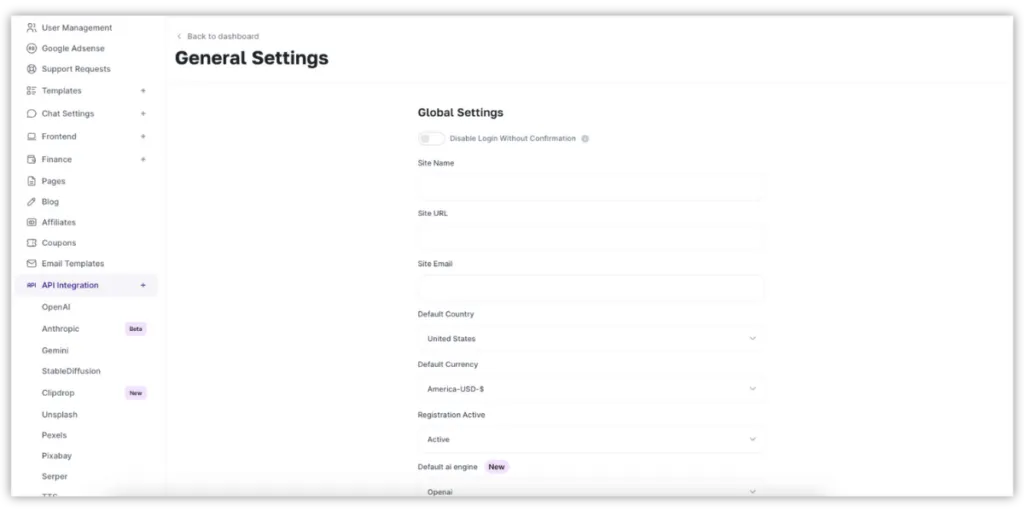Open the Registration Active dropdown

click(x=590, y=440)
